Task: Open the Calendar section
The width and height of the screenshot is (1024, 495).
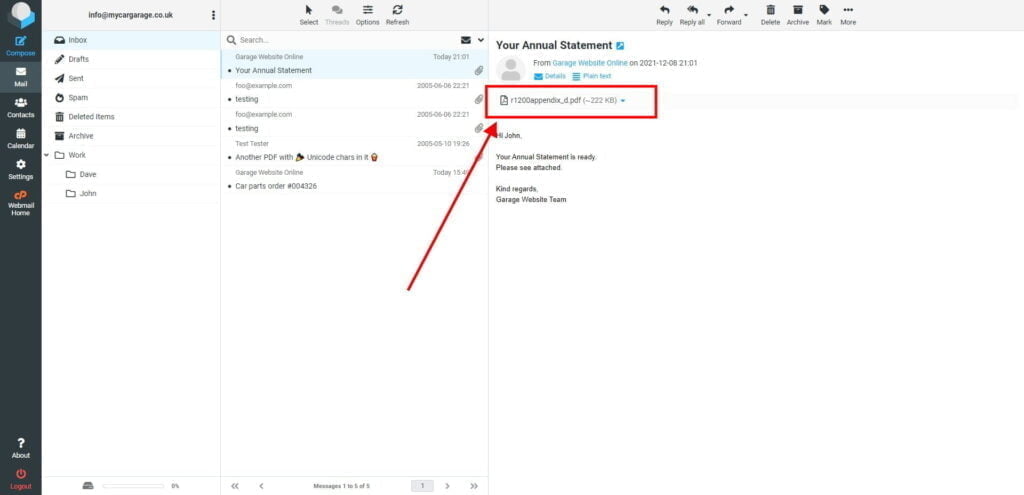Action: (x=20, y=138)
